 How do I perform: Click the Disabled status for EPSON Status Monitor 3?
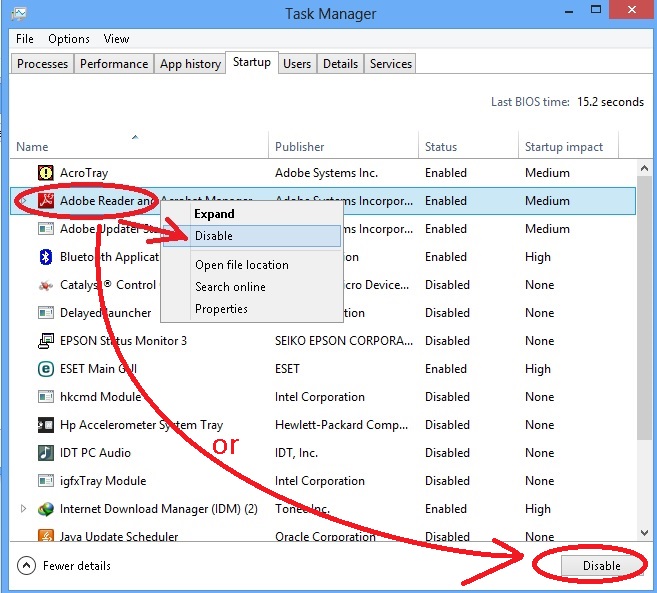point(447,341)
